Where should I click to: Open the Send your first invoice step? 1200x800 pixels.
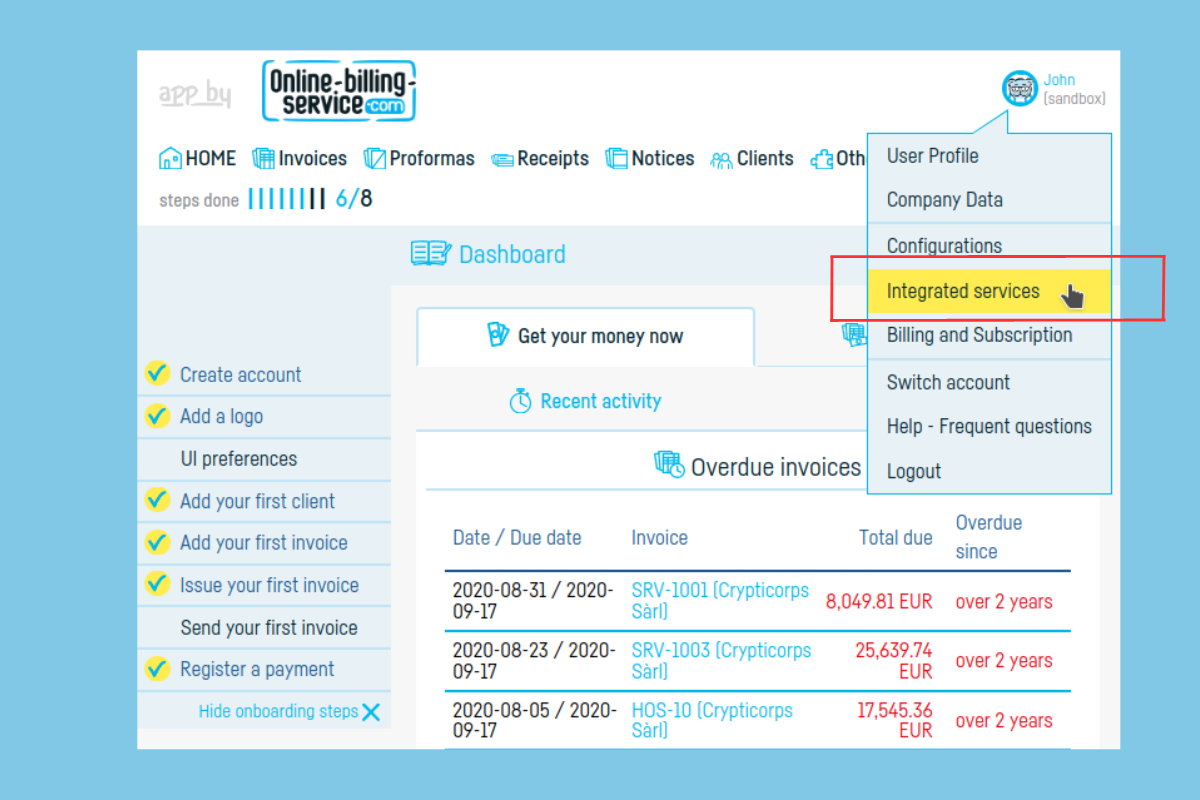pos(268,628)
